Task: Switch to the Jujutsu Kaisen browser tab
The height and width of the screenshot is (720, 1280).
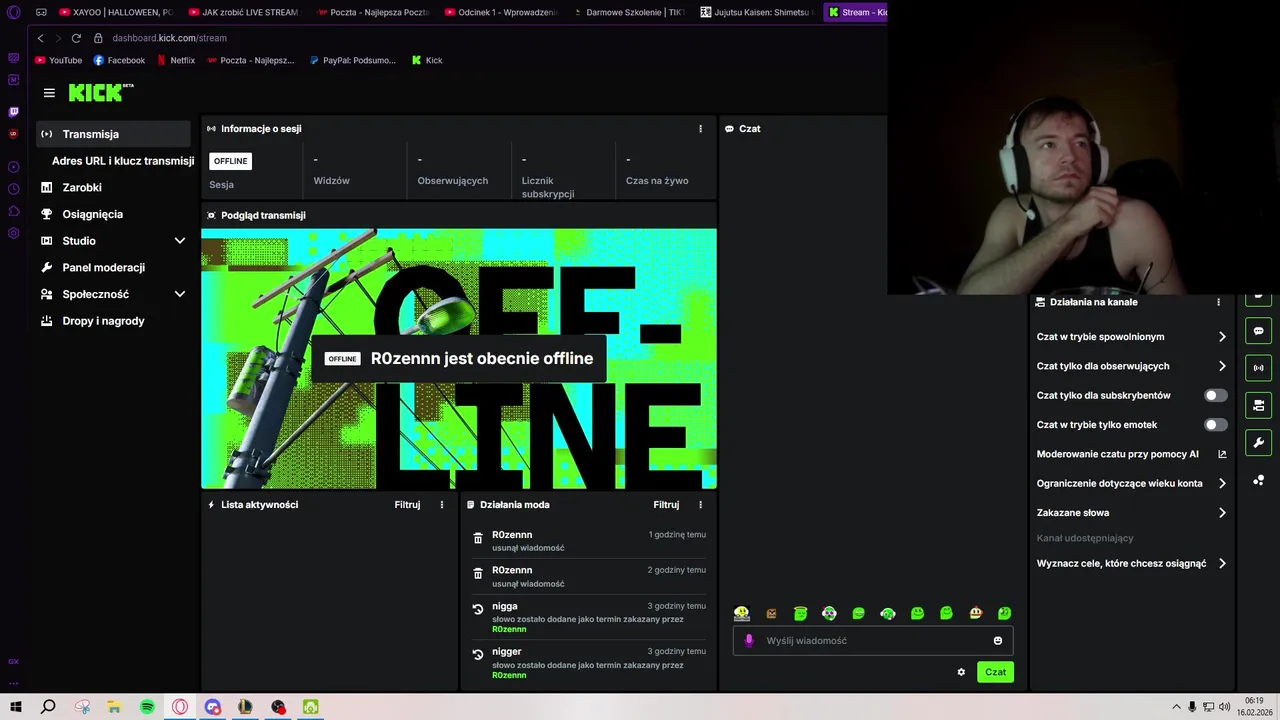Action: click(x=757, y=12)
